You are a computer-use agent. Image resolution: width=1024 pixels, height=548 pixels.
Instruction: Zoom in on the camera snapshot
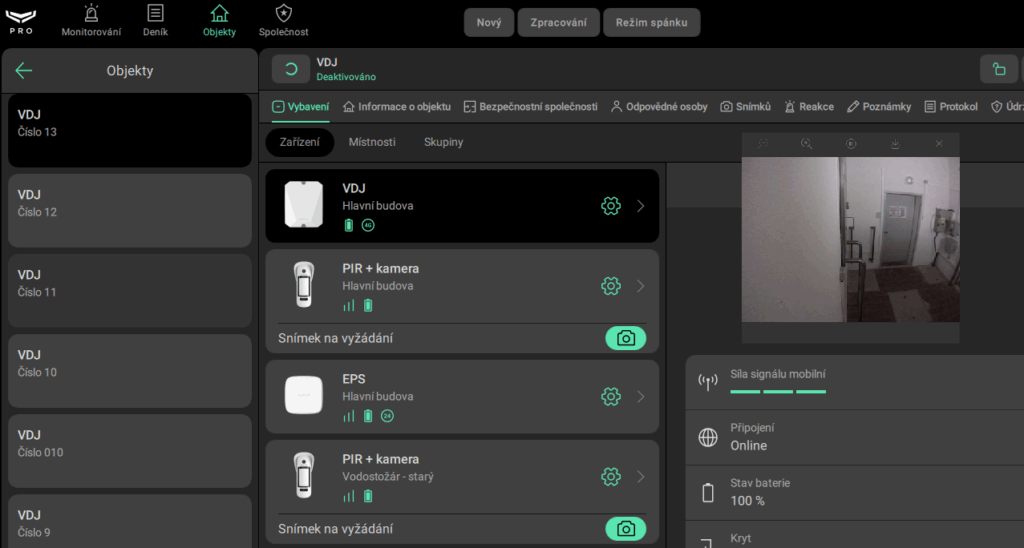click(x=807, y=144)
